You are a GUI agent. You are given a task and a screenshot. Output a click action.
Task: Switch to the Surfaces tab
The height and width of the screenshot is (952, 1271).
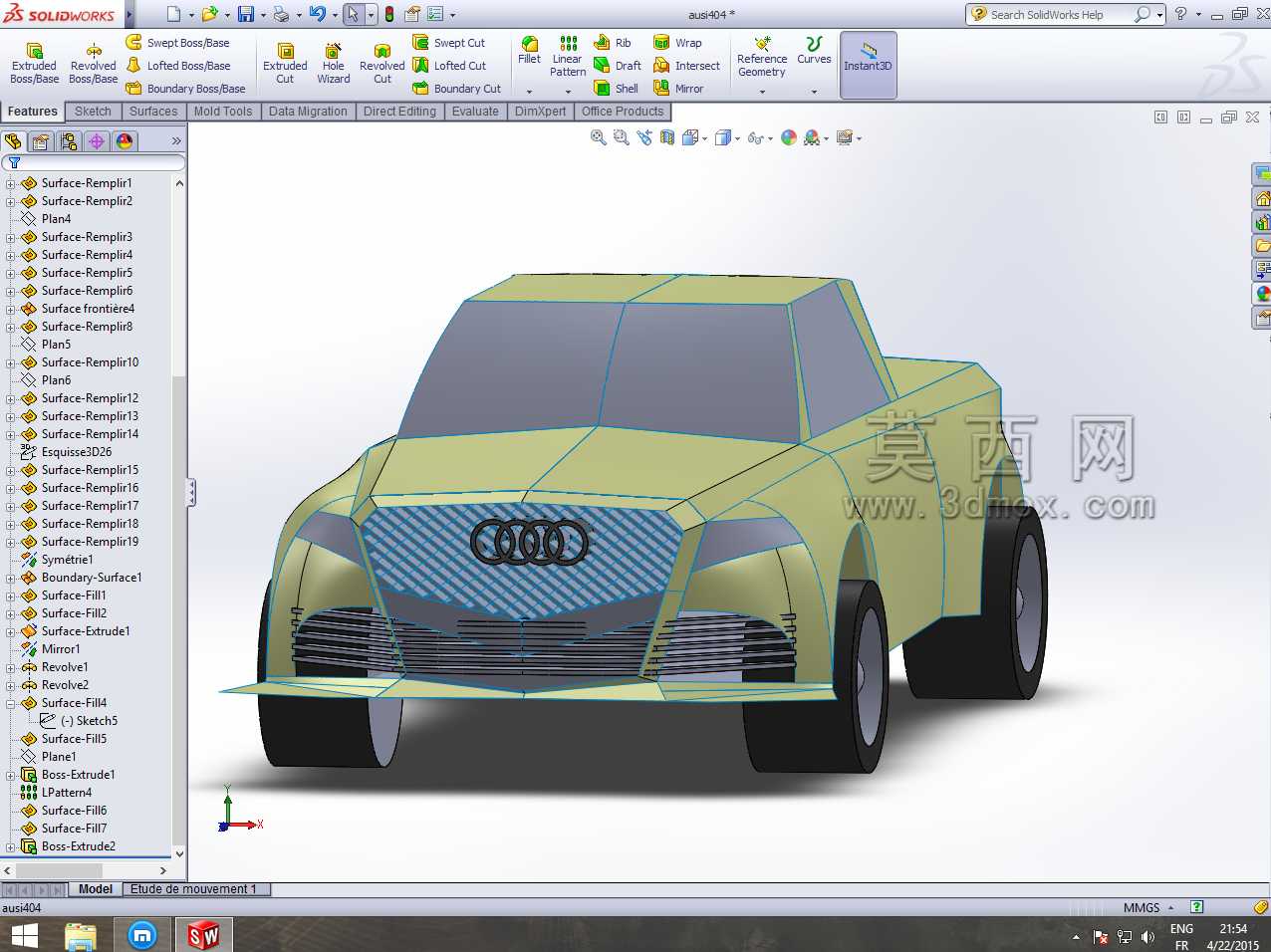(153, 112)
